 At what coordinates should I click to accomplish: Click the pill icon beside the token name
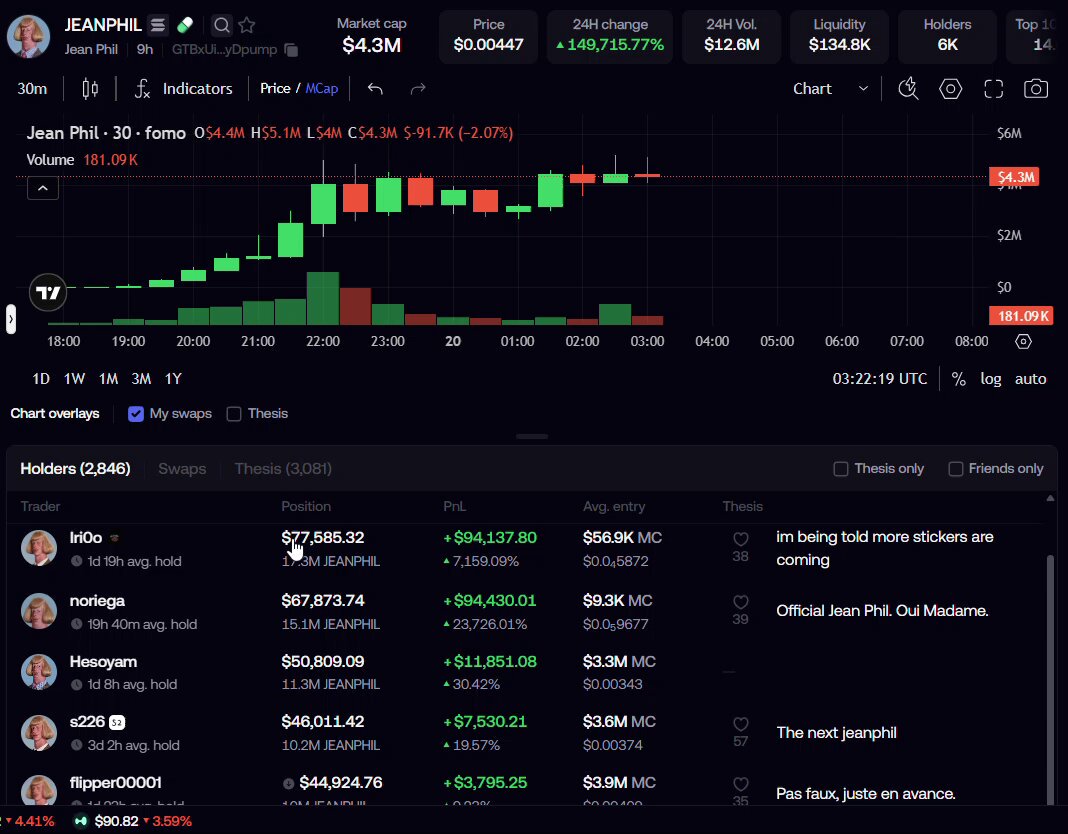[x=185, y=25]
